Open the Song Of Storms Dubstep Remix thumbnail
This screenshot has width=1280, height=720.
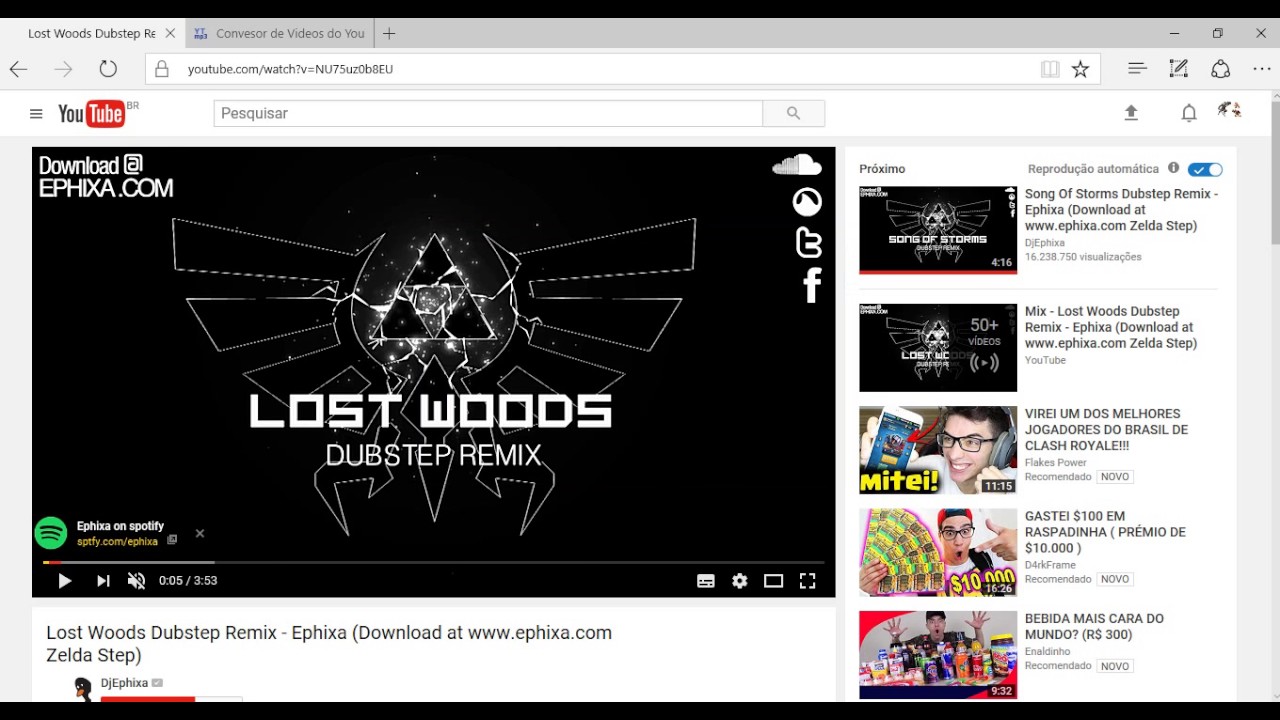[x=938, y=230]
